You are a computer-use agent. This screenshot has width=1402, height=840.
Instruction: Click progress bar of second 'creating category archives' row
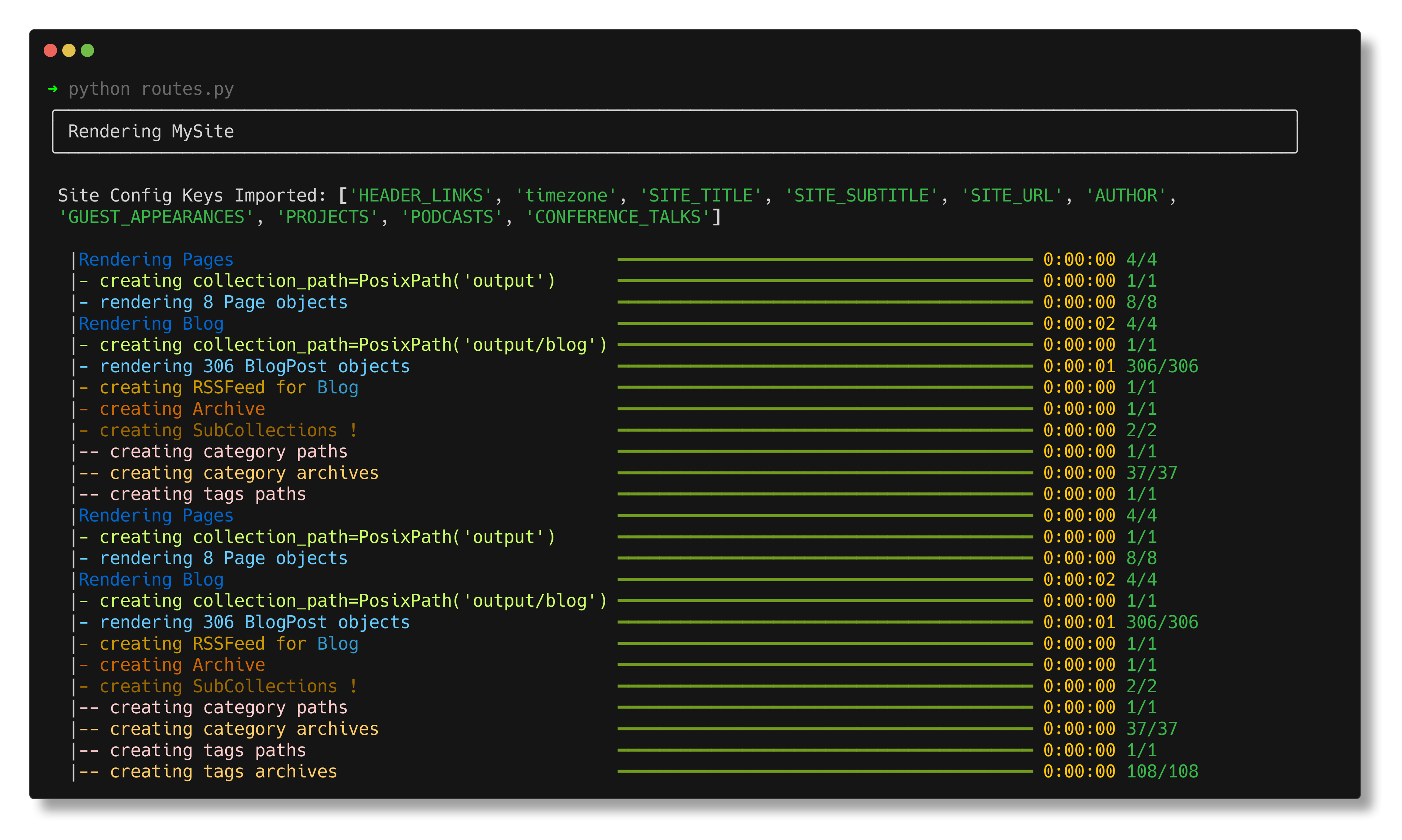click(825, 729)
